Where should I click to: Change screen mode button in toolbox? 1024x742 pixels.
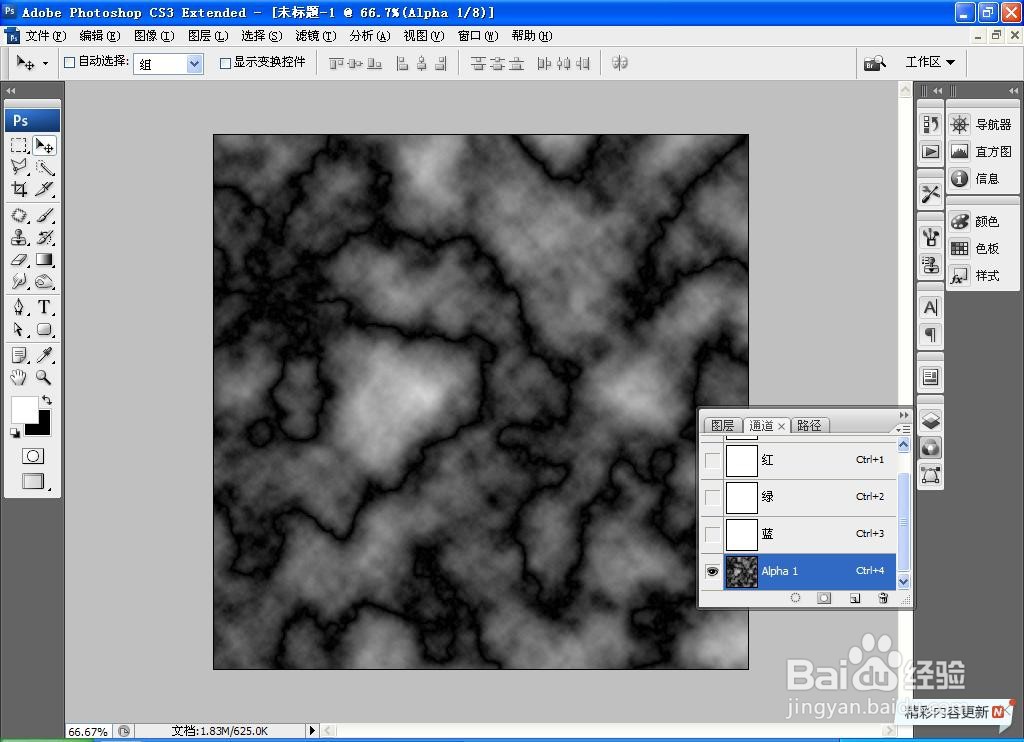pyautogui.click(x=34, y=481)
